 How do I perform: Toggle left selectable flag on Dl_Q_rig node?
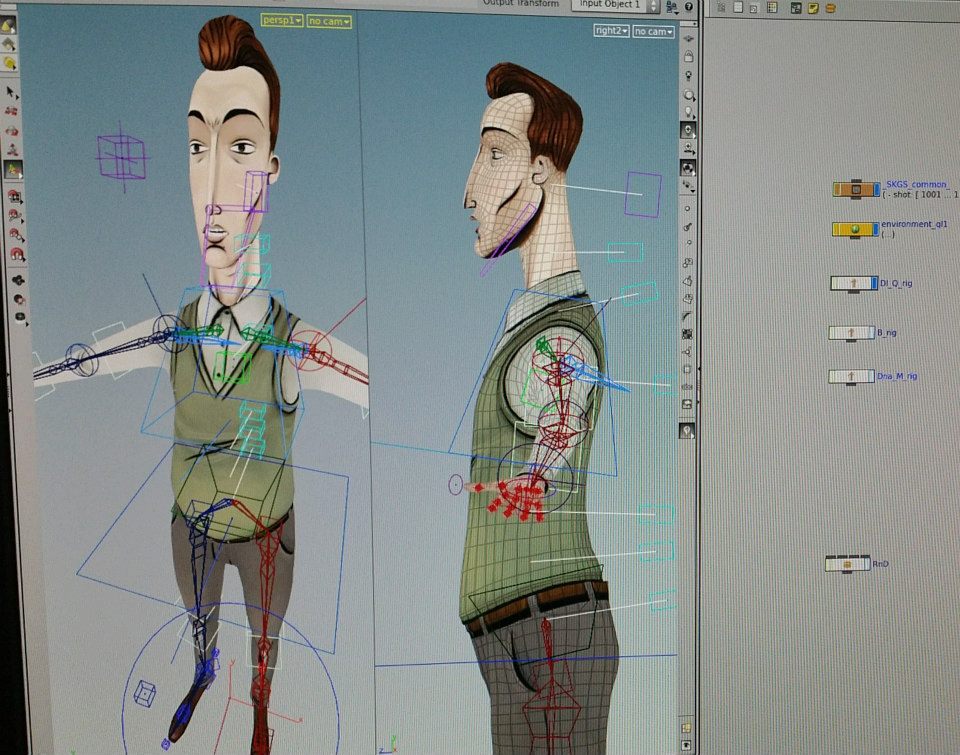(835, 284)
